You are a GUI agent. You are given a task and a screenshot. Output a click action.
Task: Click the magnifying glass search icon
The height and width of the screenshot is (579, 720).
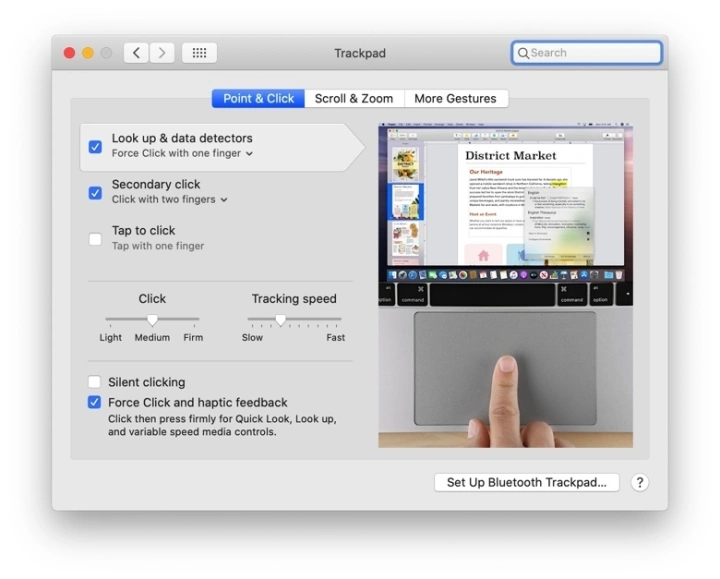click(522, 53)
